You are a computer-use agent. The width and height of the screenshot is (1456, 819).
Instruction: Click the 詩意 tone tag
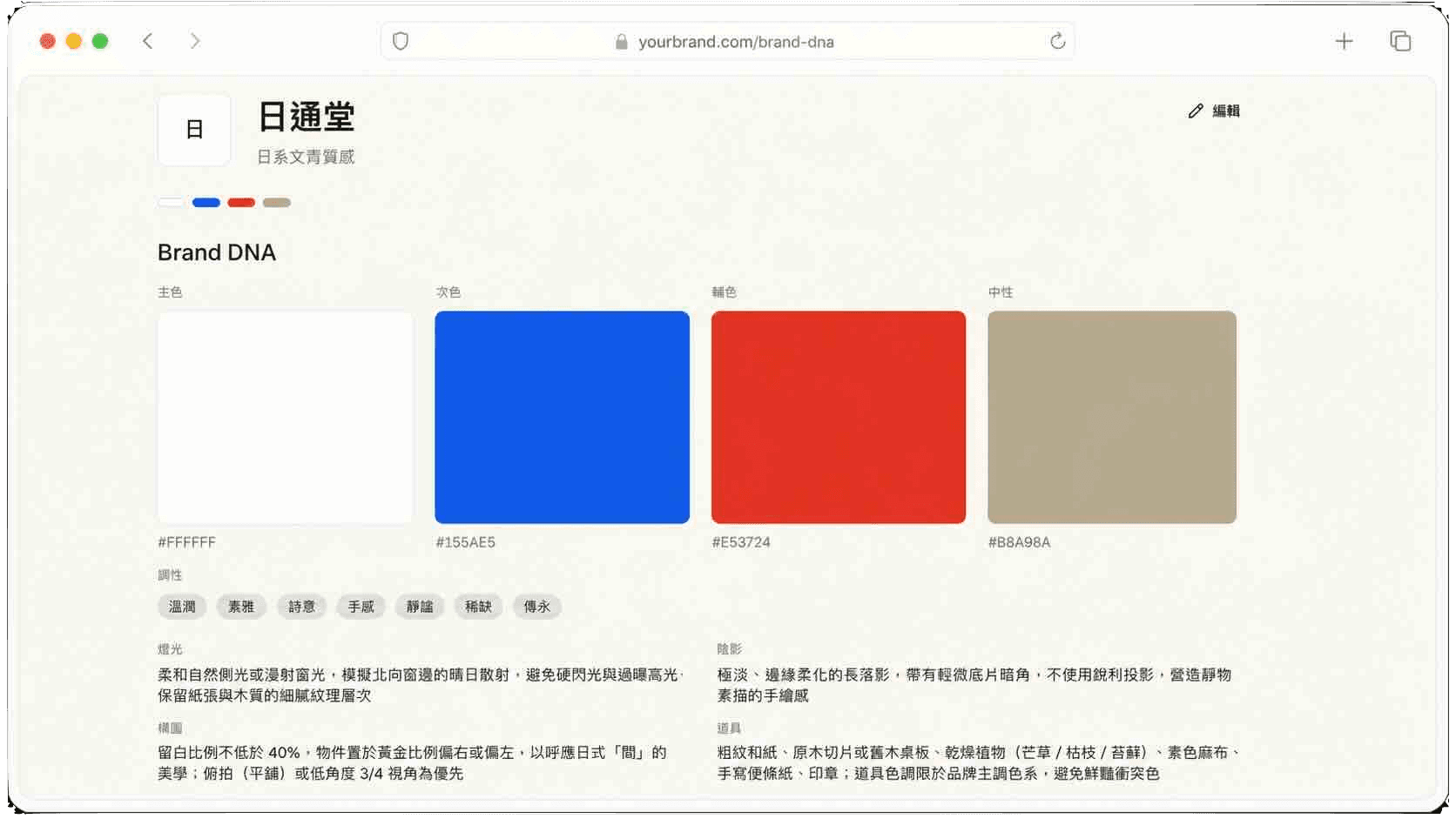[301, 607]
